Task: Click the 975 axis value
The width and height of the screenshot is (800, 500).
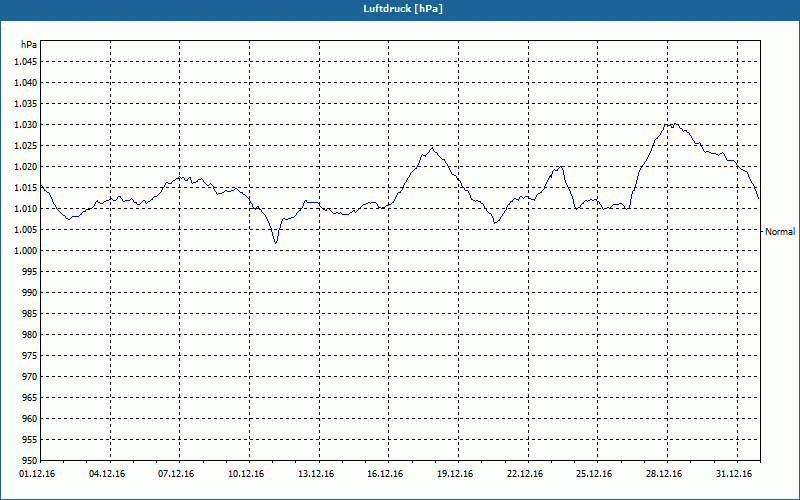Action: (30, 356)
